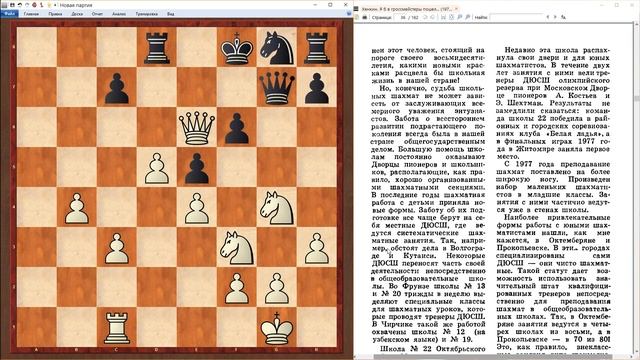
Task: Select the king on f8
Action: coord(237,48)
